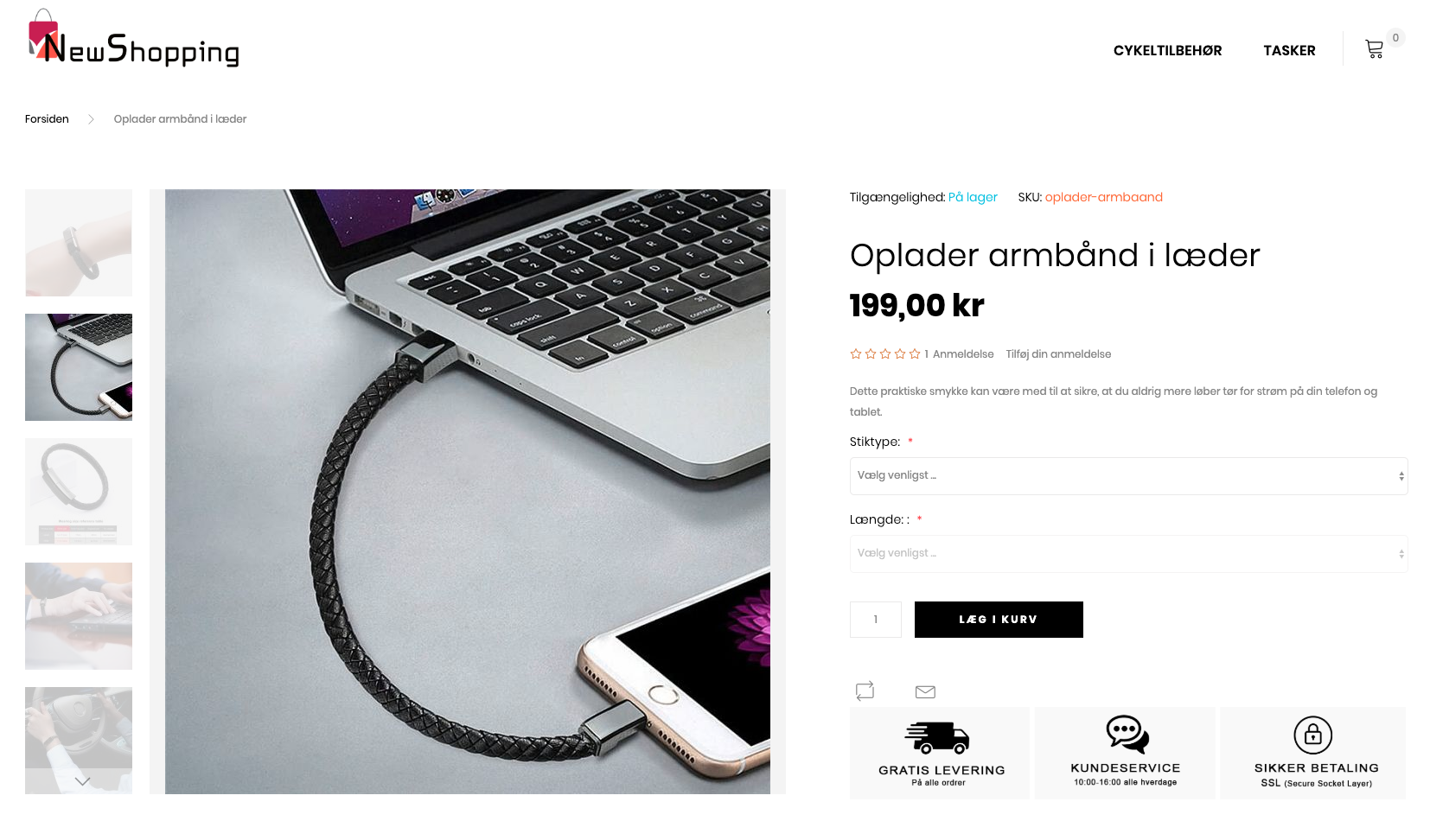
Task: Click the star rating icons
Action: coord(885,354)
